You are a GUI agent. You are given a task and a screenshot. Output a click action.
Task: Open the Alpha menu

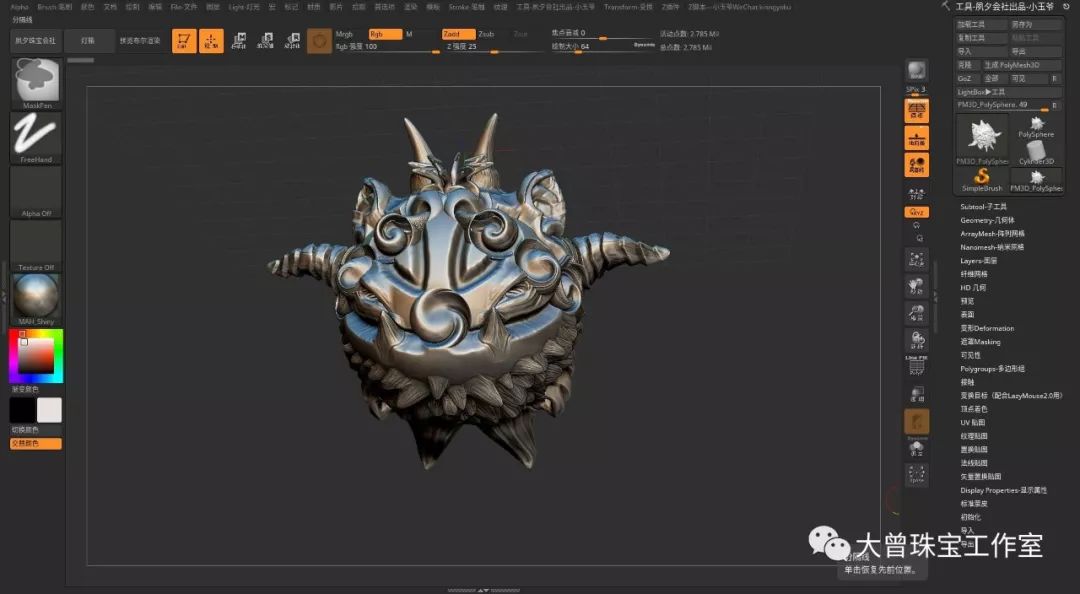pos(19,7)
